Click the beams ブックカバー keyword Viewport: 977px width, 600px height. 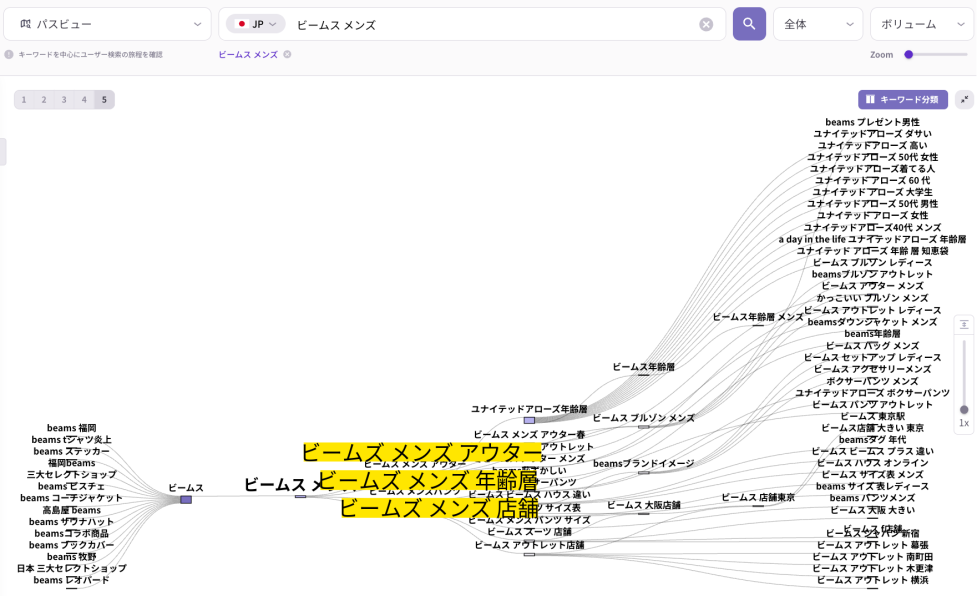pos(72,545)
